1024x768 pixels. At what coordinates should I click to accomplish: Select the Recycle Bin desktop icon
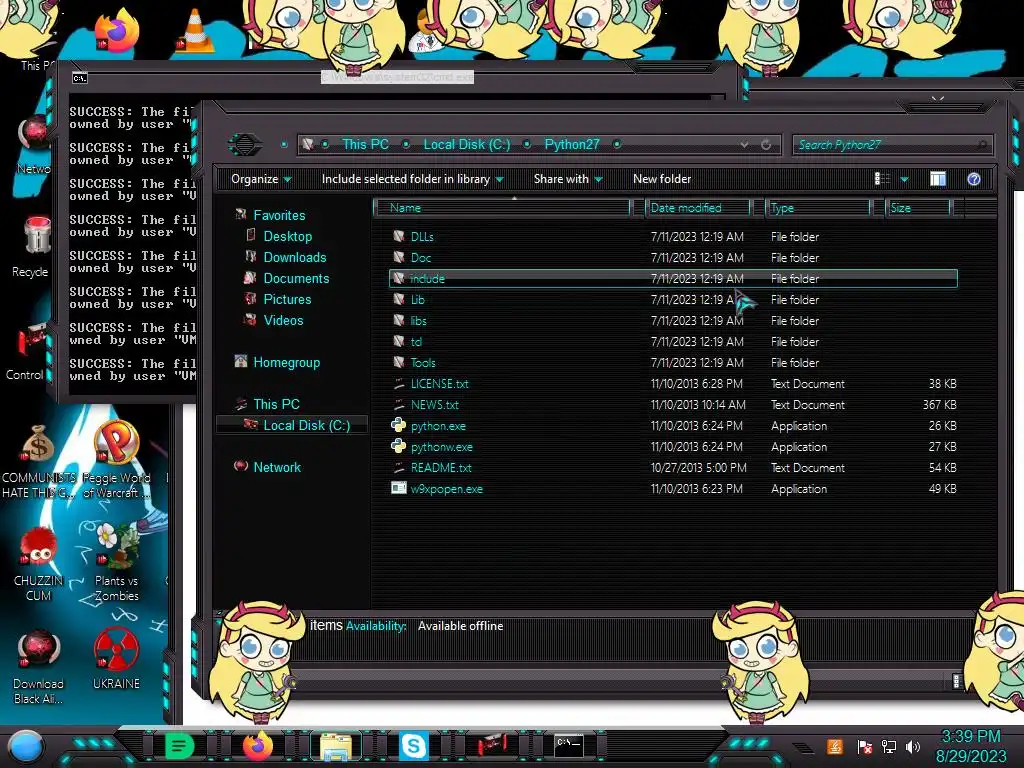pyautogui.click(x=36, y=236)
